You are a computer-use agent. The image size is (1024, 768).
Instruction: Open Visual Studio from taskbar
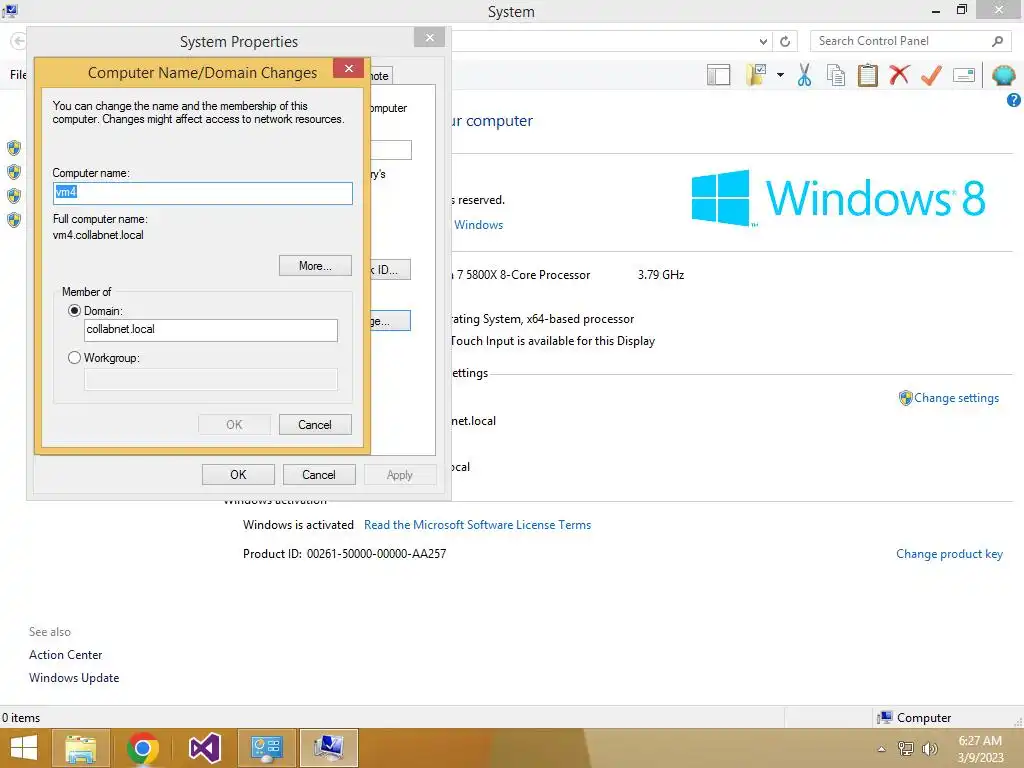205,748
